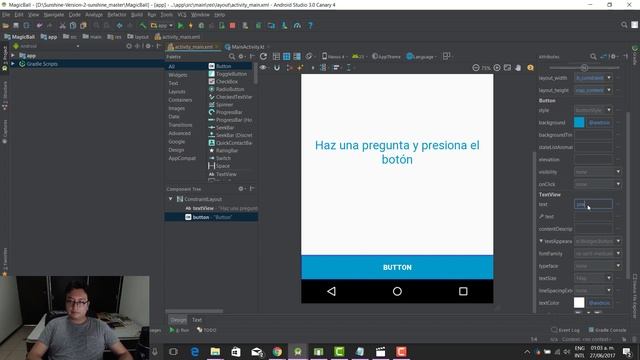
Task: Refresh the layout preview
Action: [263, 56]
